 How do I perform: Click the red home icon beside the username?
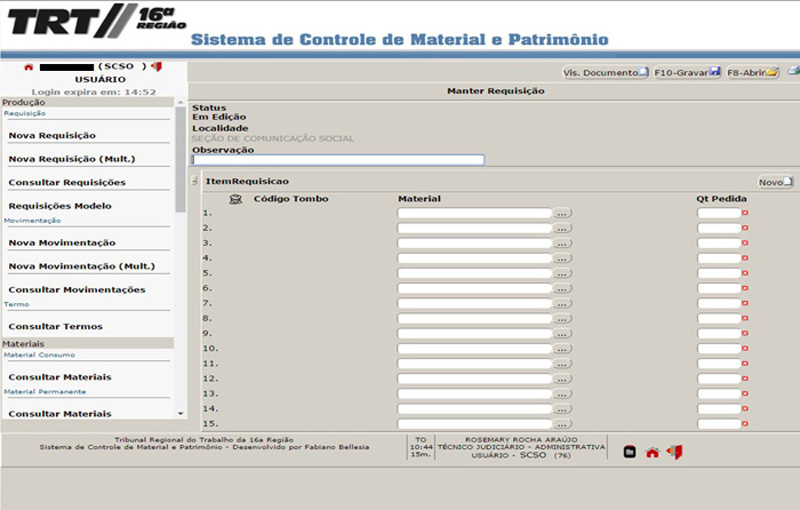pos(29,67)
